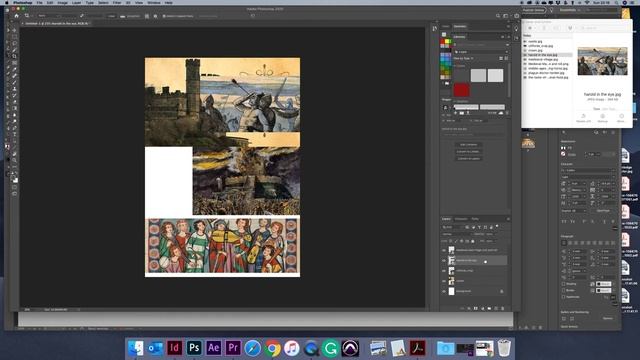Screen dimensions: 640x360
Task: Select crown.jpg in Finder list
Action: (535, 50)
